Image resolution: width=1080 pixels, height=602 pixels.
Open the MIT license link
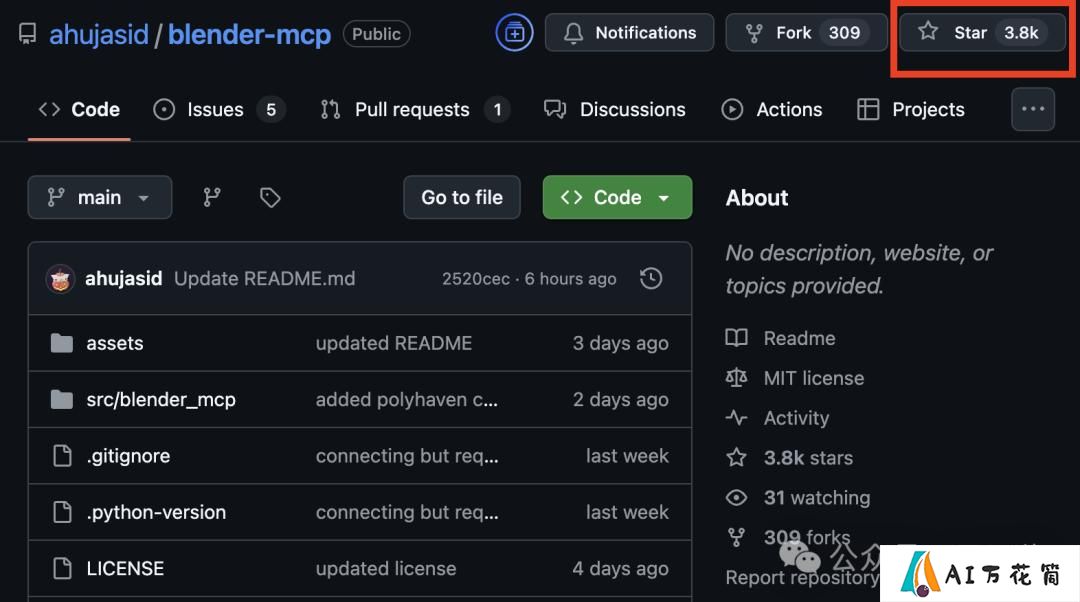tap(814, 378)
